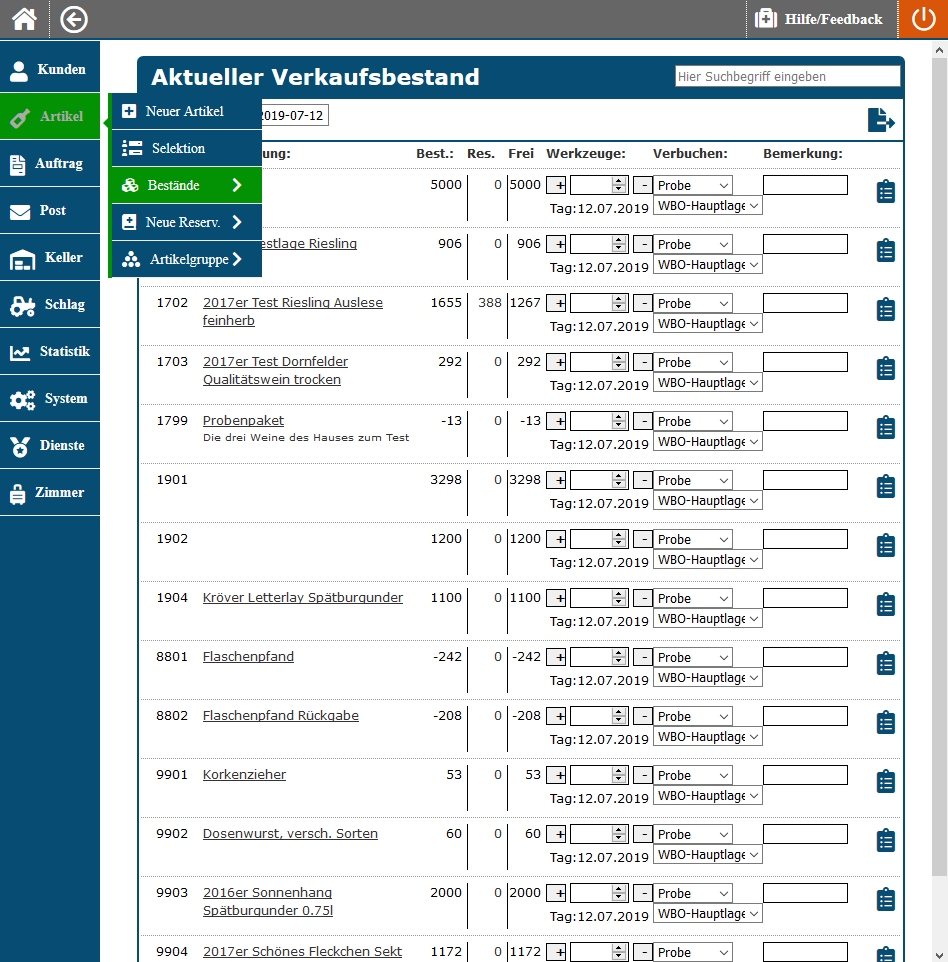Choose Selektion in the Artikel submenu
Viewport: 948px width, 962px height.
(x=186, y=148)
